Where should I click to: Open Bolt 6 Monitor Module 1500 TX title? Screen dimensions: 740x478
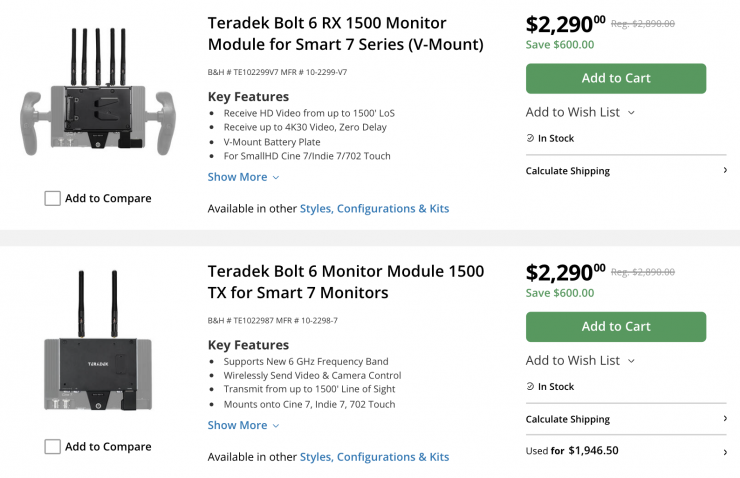tap(345, 282)
